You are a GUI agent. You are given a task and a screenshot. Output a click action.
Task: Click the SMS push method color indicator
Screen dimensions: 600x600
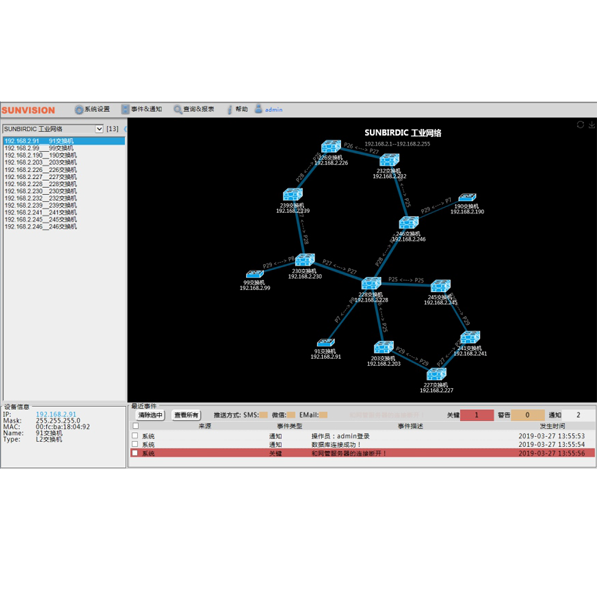(x=263, y=415)
